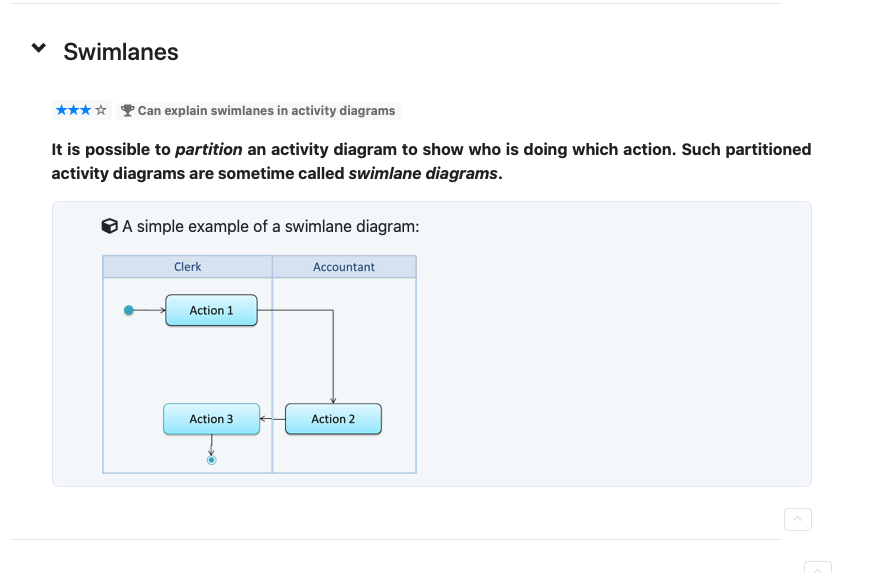
Task: Click the third blue rating star
Action: point(87,110)
